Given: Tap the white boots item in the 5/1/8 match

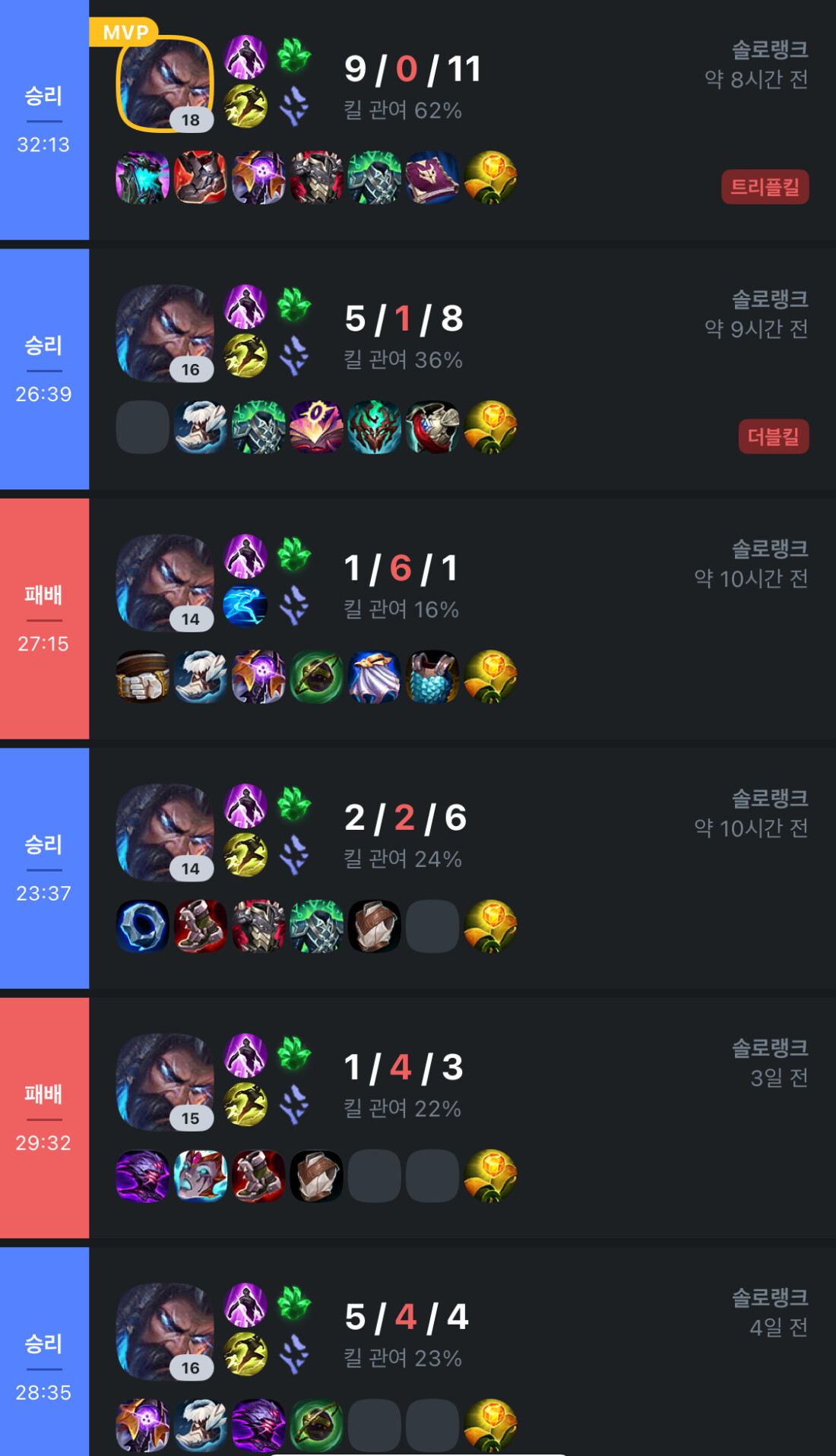Looking at the screenshot, I should click(x=201, y=428).
